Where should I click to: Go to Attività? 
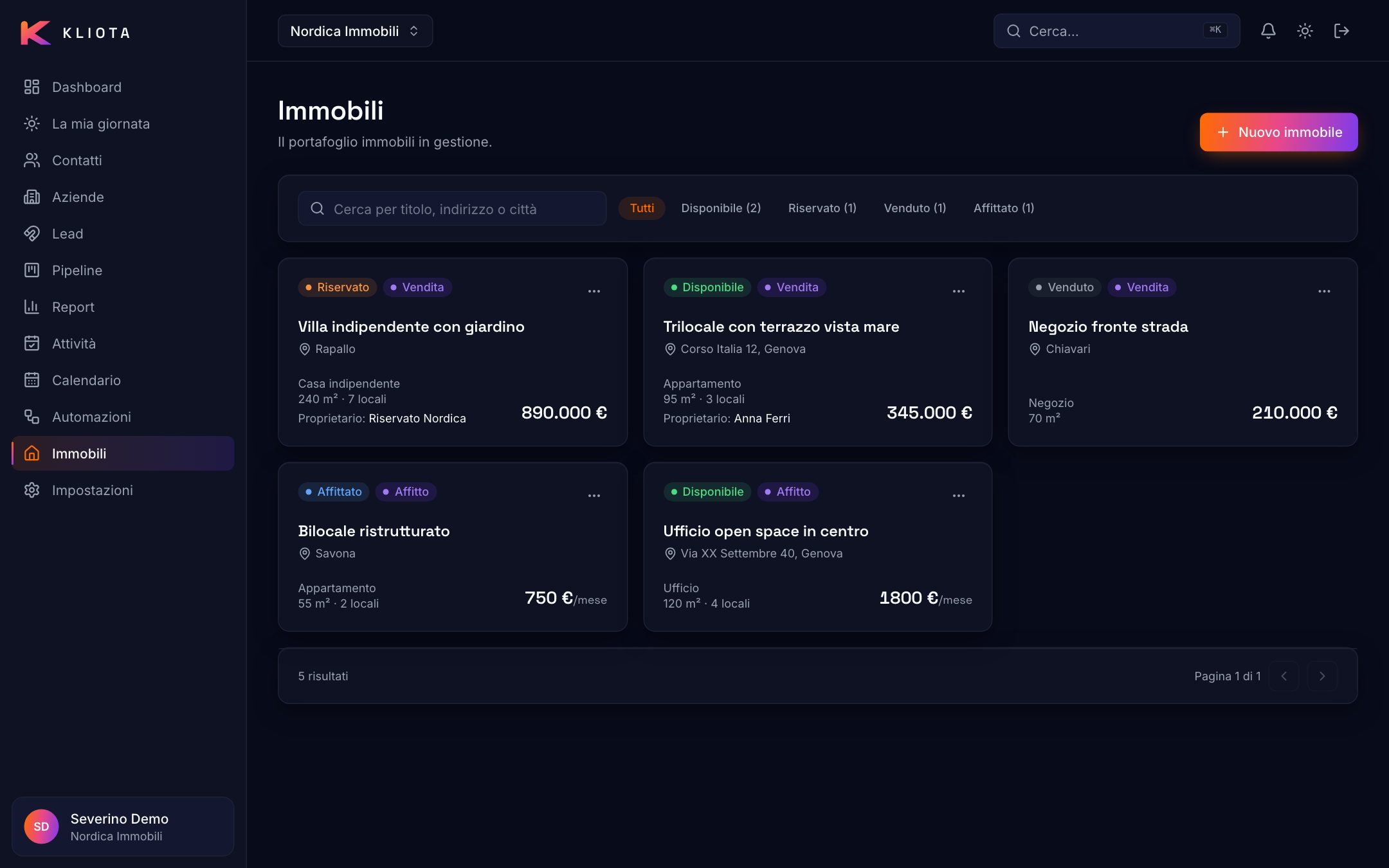tap(123, 343)
